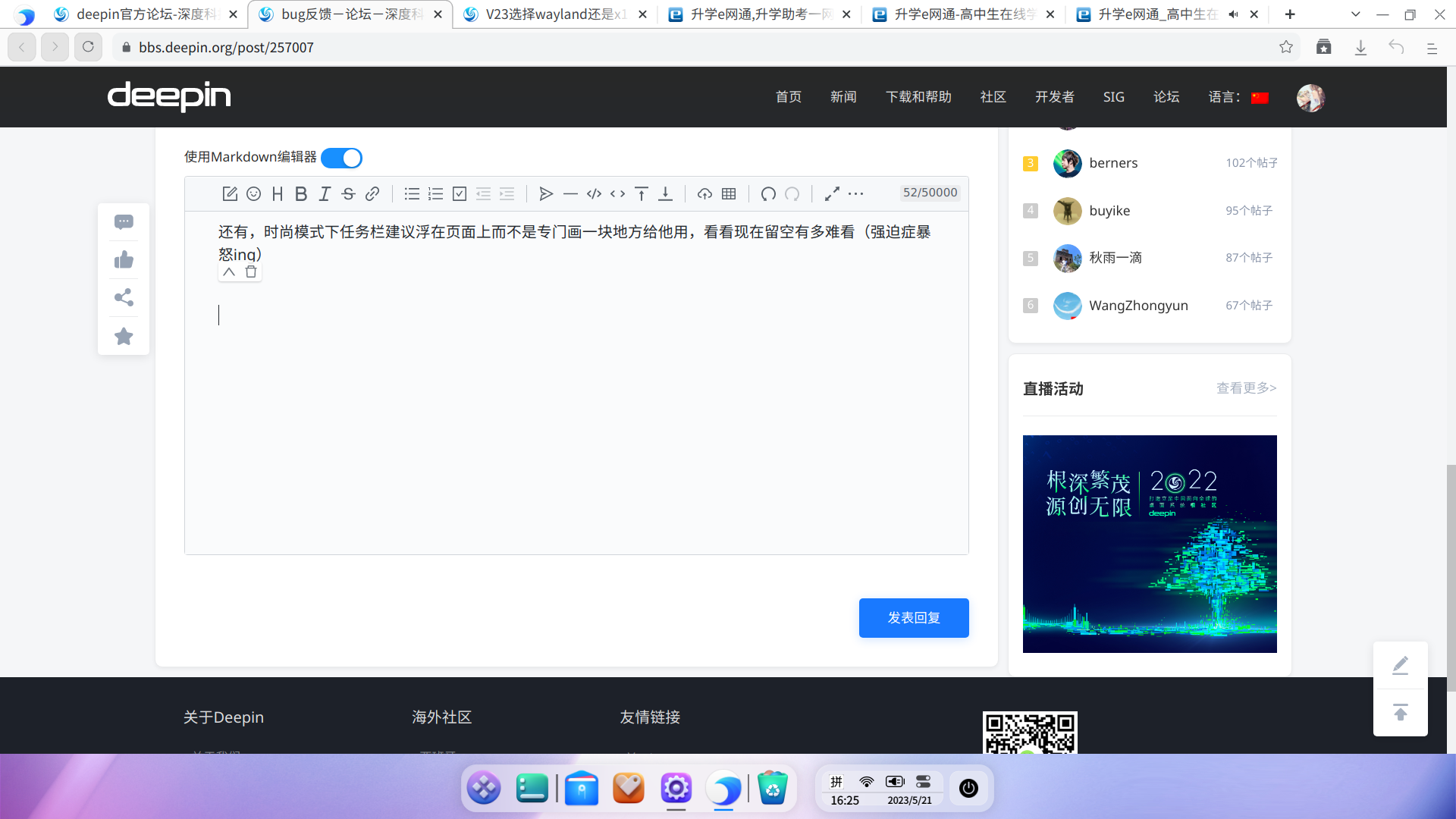
Task: Click the 发表回复 reply button
Action: pyautogui.click(x=913, y=617)
